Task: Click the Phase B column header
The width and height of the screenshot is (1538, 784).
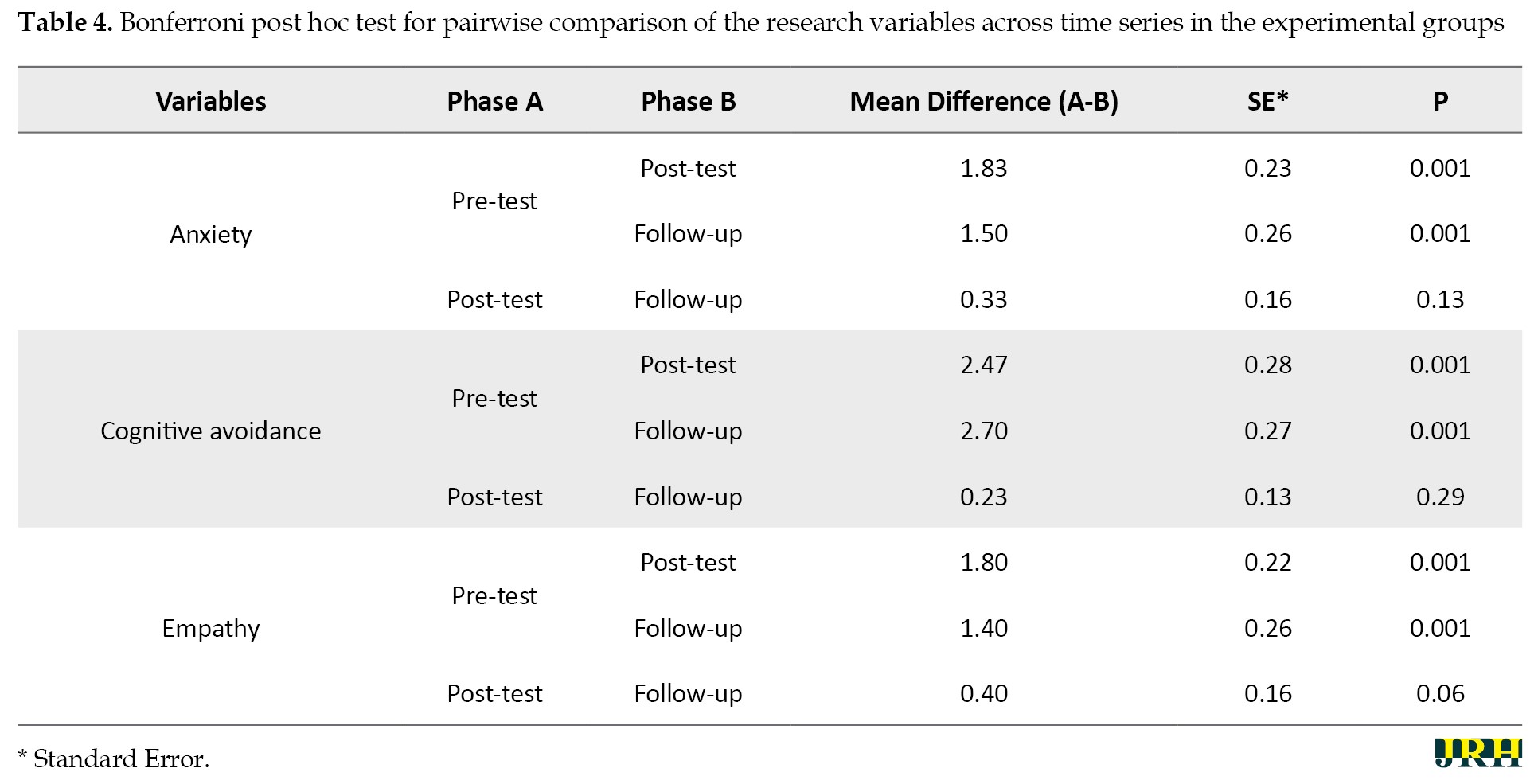Action: pyautogui.click(x=689, y=101)
